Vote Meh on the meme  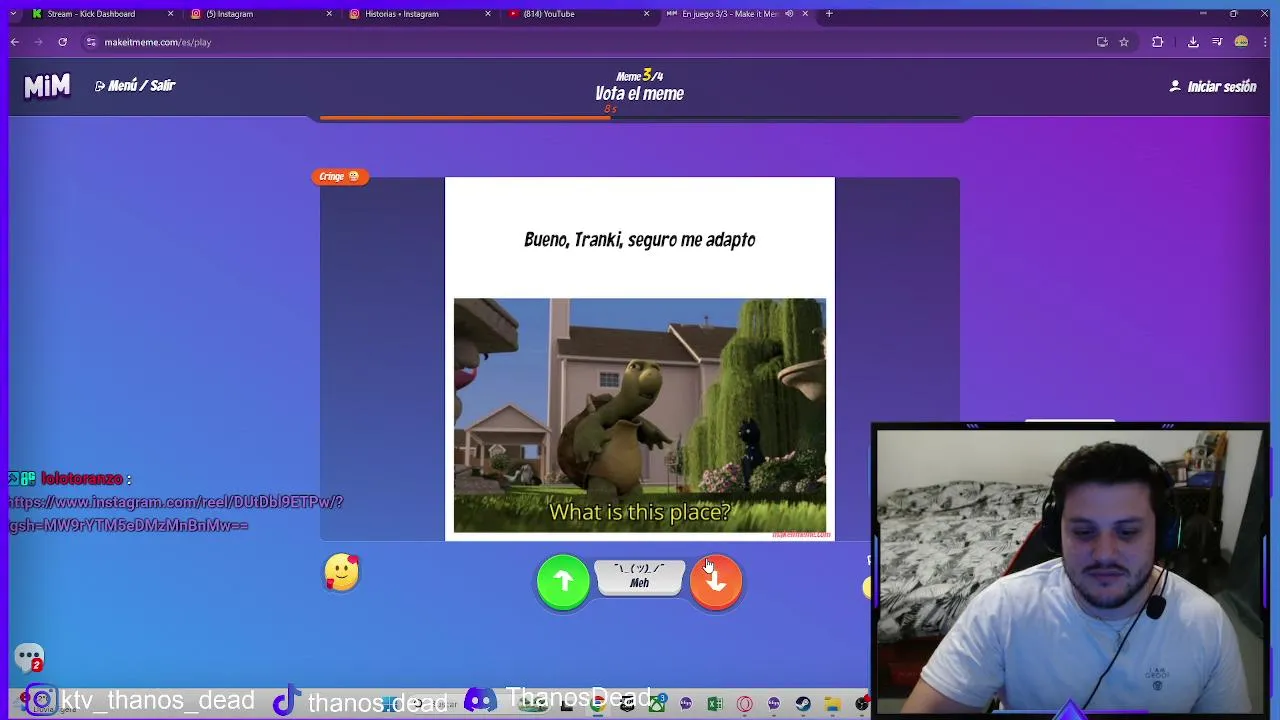coord(639,576)
